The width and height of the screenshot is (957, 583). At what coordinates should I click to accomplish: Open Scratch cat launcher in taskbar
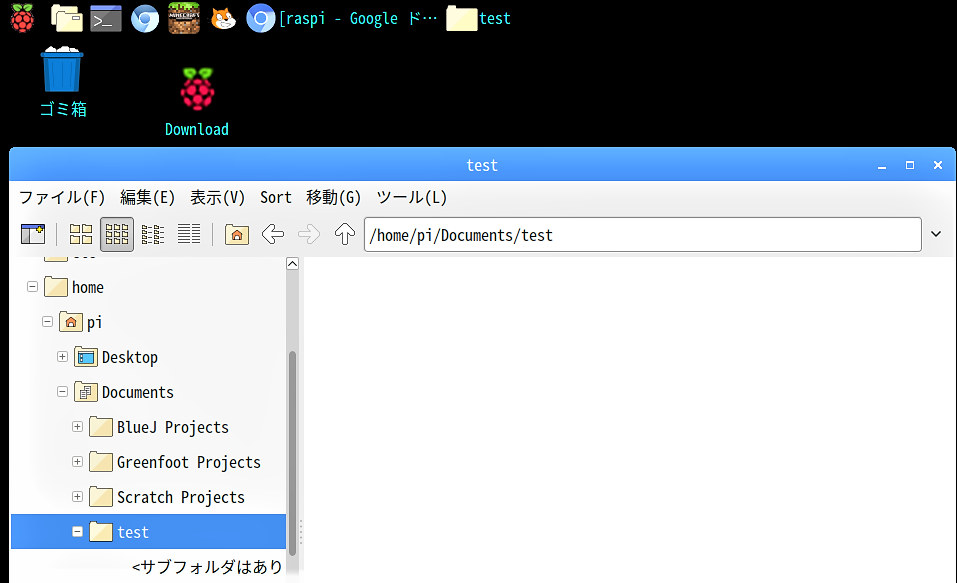[x=223, y=18]
